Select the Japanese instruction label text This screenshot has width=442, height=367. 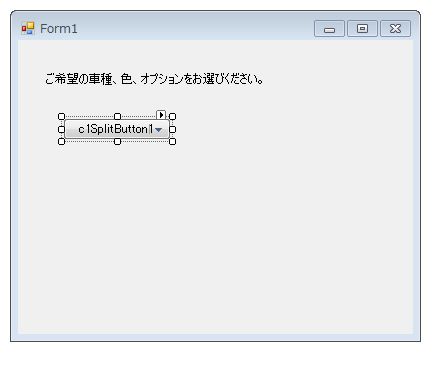click(x=154, y=79)
